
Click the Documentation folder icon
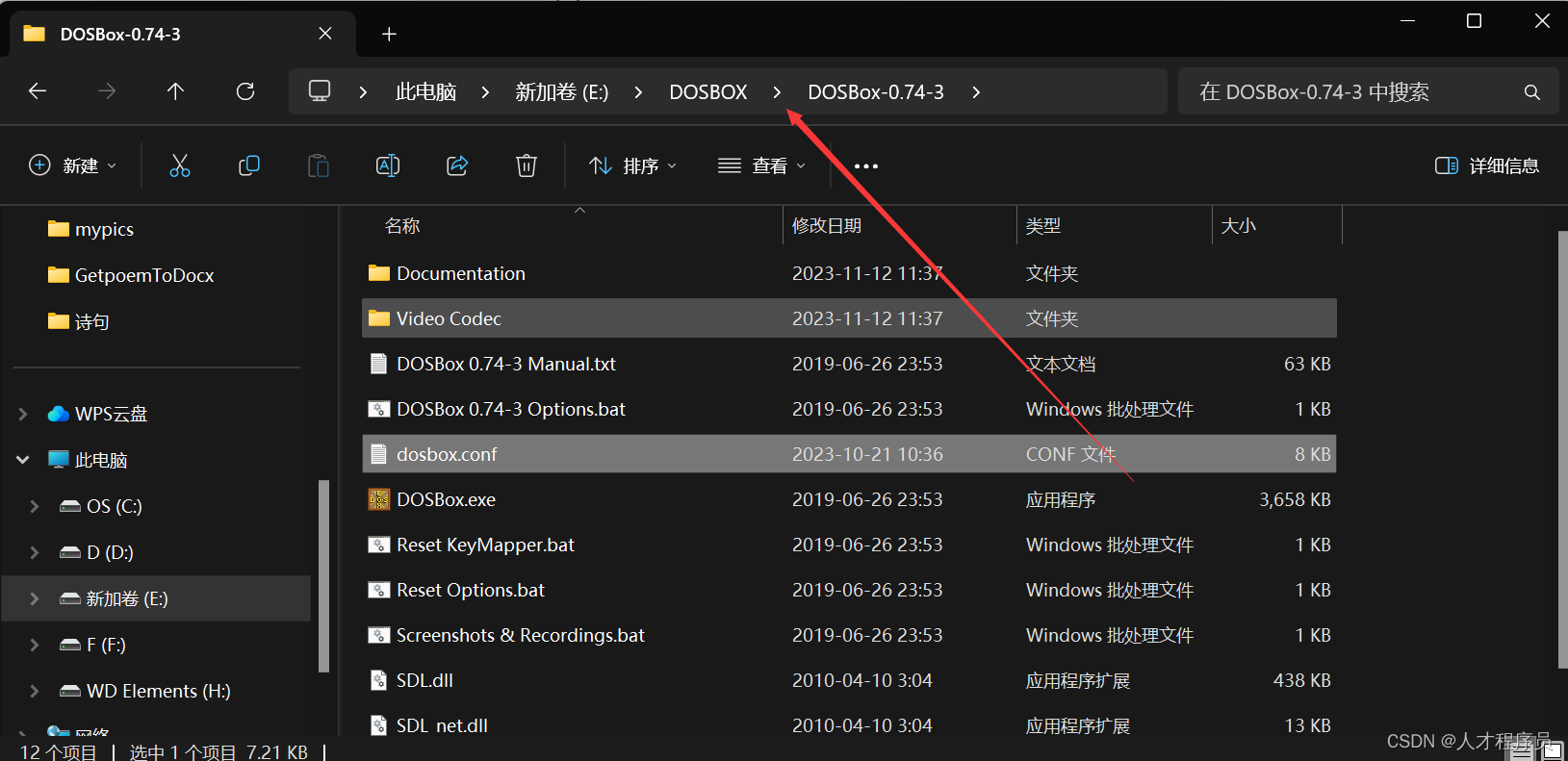379,273
